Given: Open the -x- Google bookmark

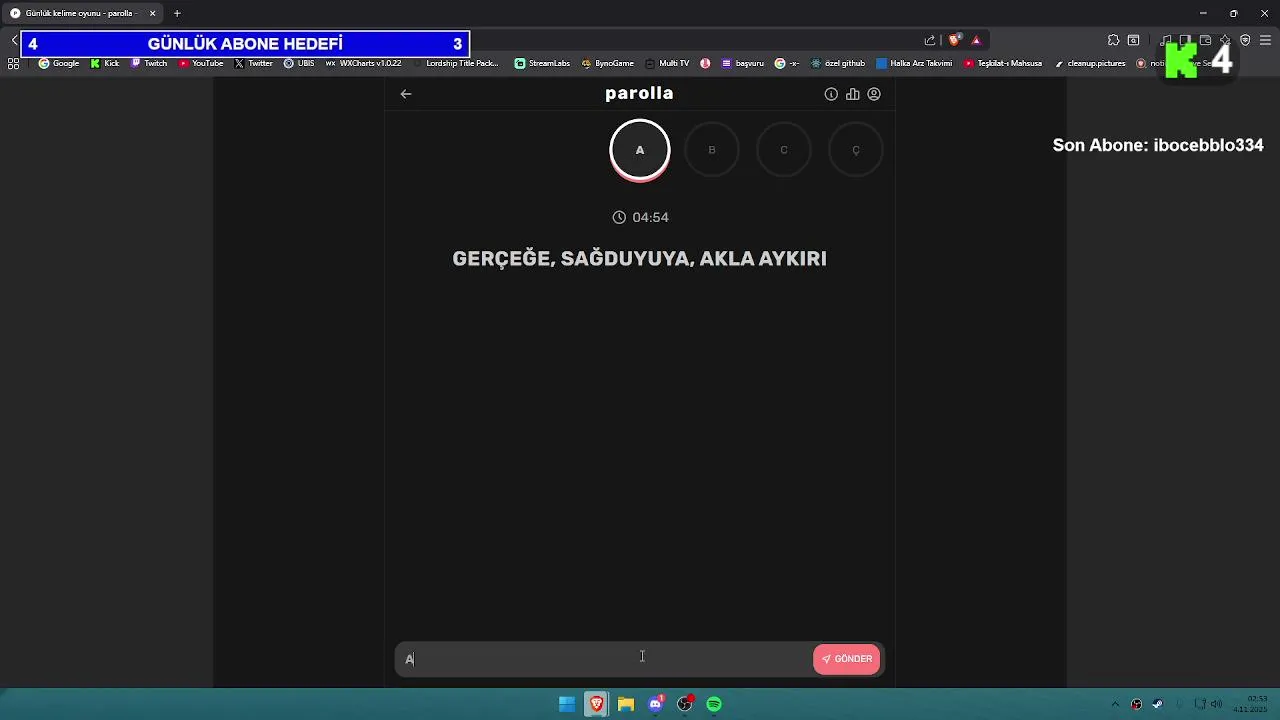Looking at the screenshot, I should [x=787, y=63].
